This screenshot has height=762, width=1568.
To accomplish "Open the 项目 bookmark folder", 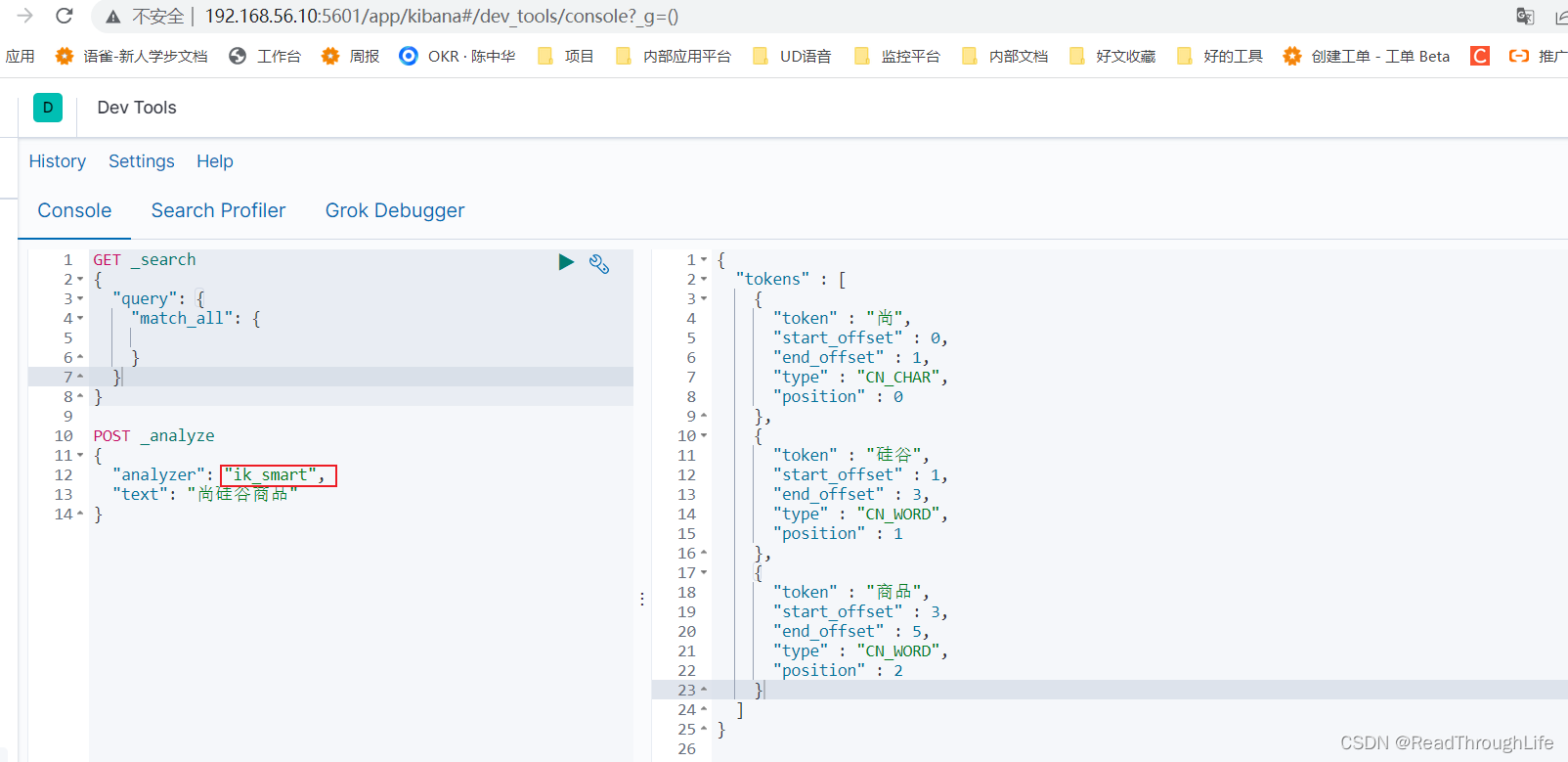I will pos(565,56).
